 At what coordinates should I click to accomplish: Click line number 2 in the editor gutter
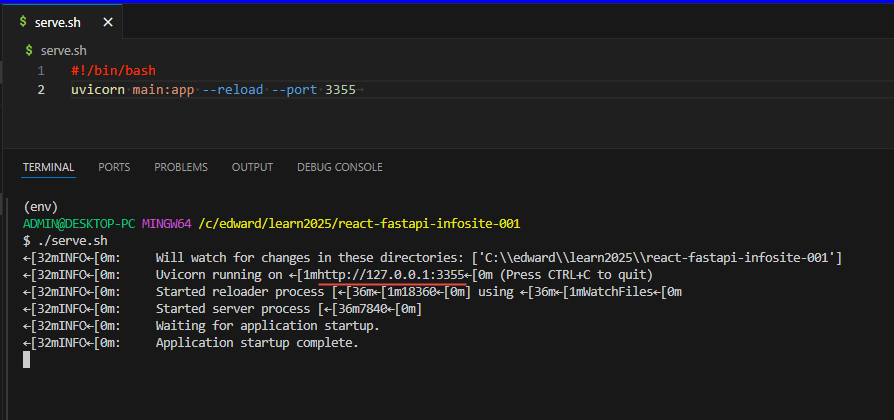[41, 90]
